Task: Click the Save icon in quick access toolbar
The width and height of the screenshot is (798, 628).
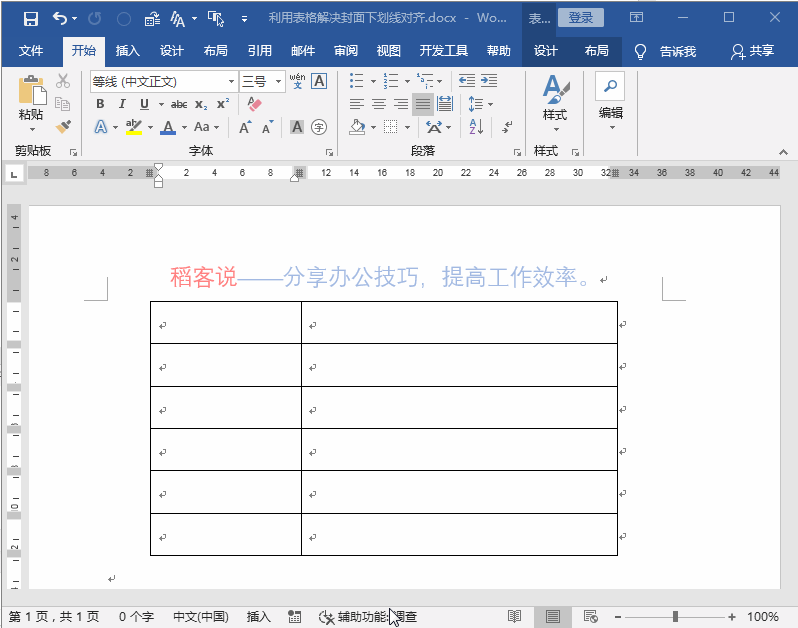Action: click(31, 19)
